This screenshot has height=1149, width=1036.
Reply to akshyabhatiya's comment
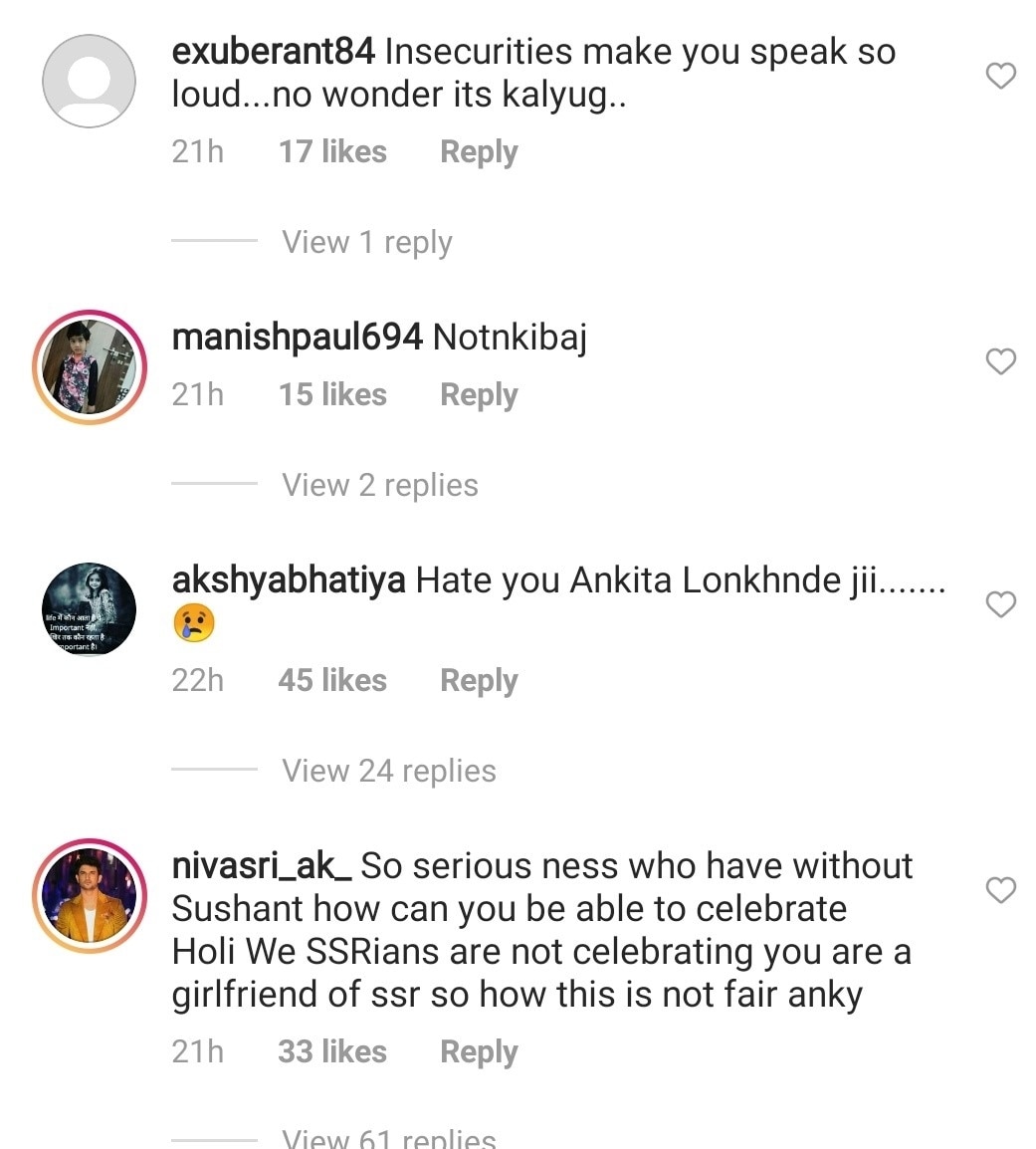point(479,681)
